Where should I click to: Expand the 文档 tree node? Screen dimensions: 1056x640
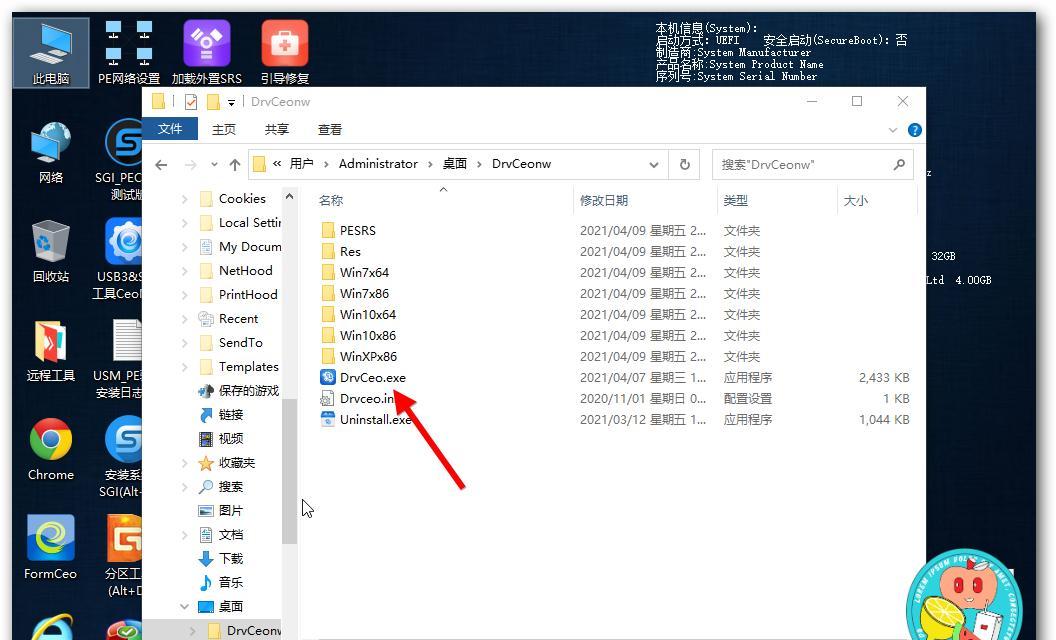click(x=185, y=535)
